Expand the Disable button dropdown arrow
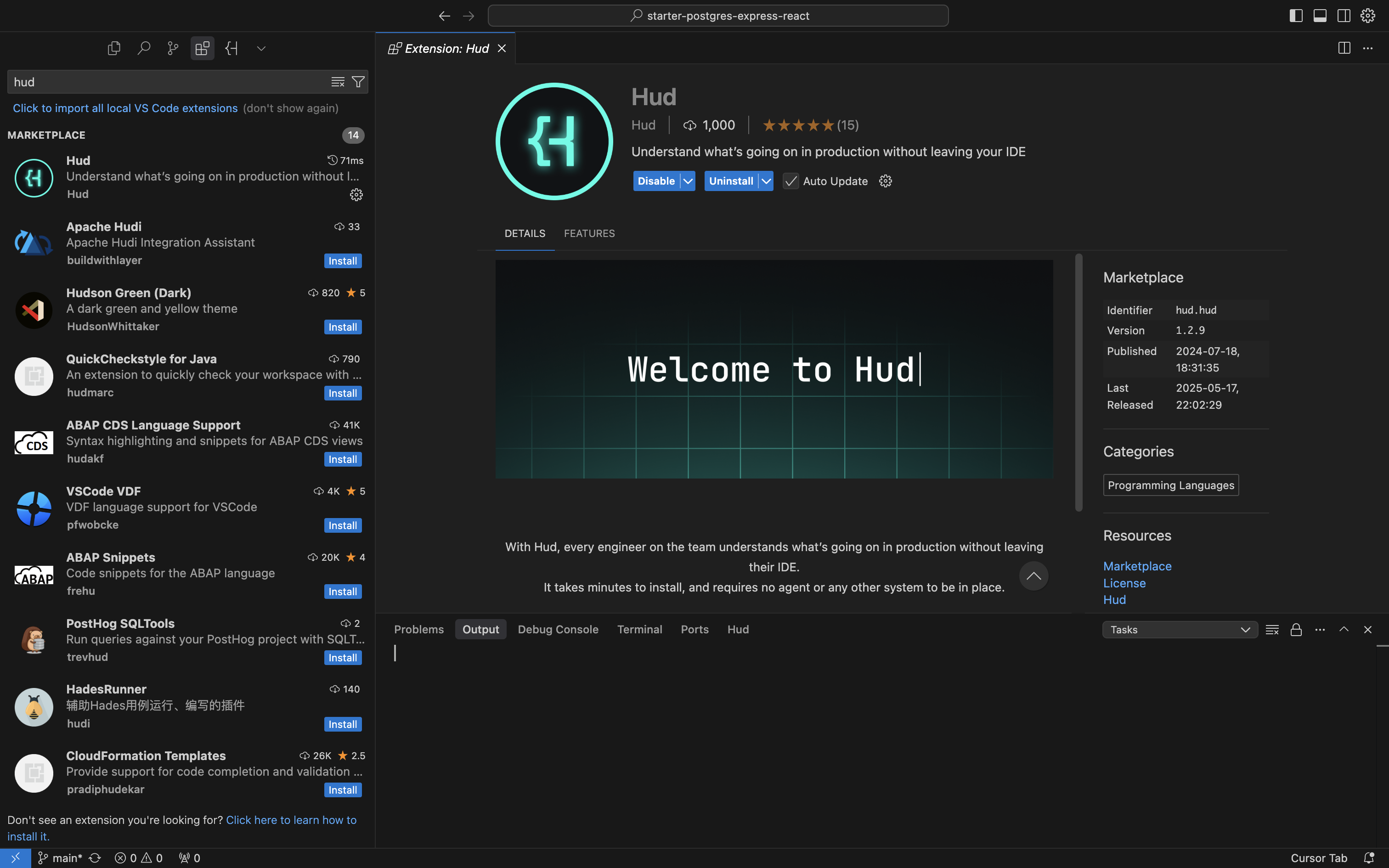The width and height of the screenshot is (1389, 868). 688,181
